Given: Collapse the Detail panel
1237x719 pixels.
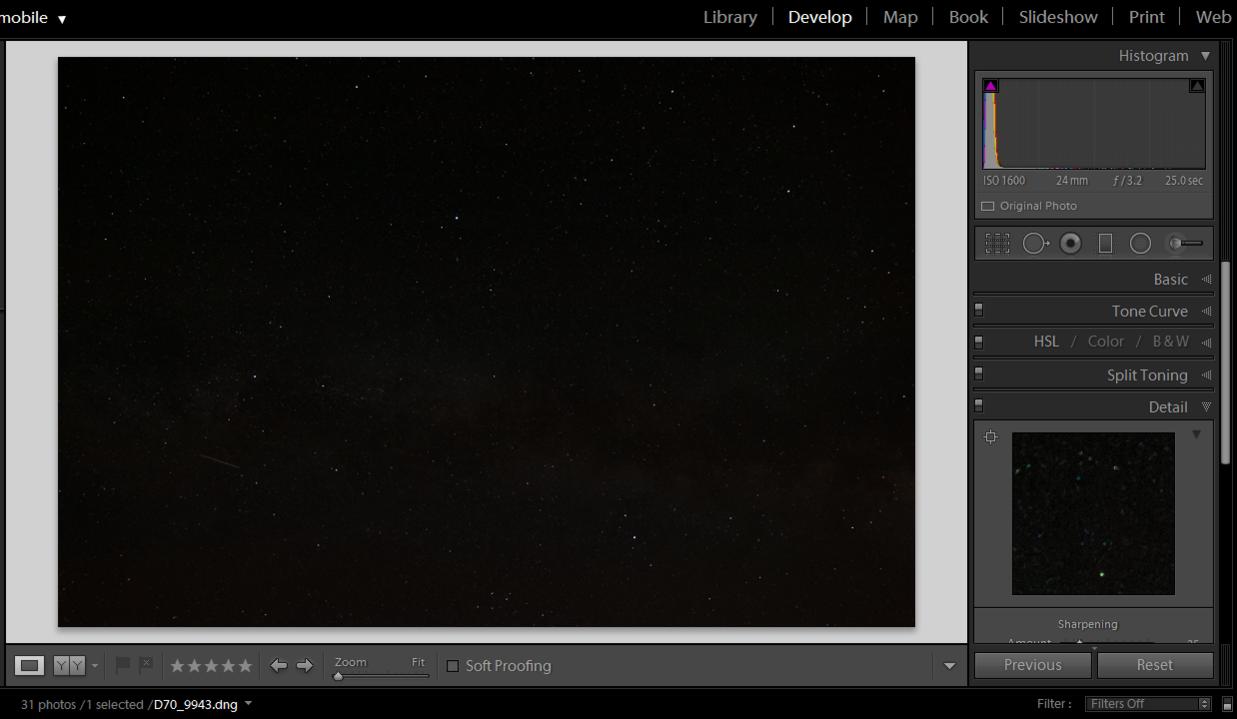Looking at the screenshot, I should tap(1206, 407).
